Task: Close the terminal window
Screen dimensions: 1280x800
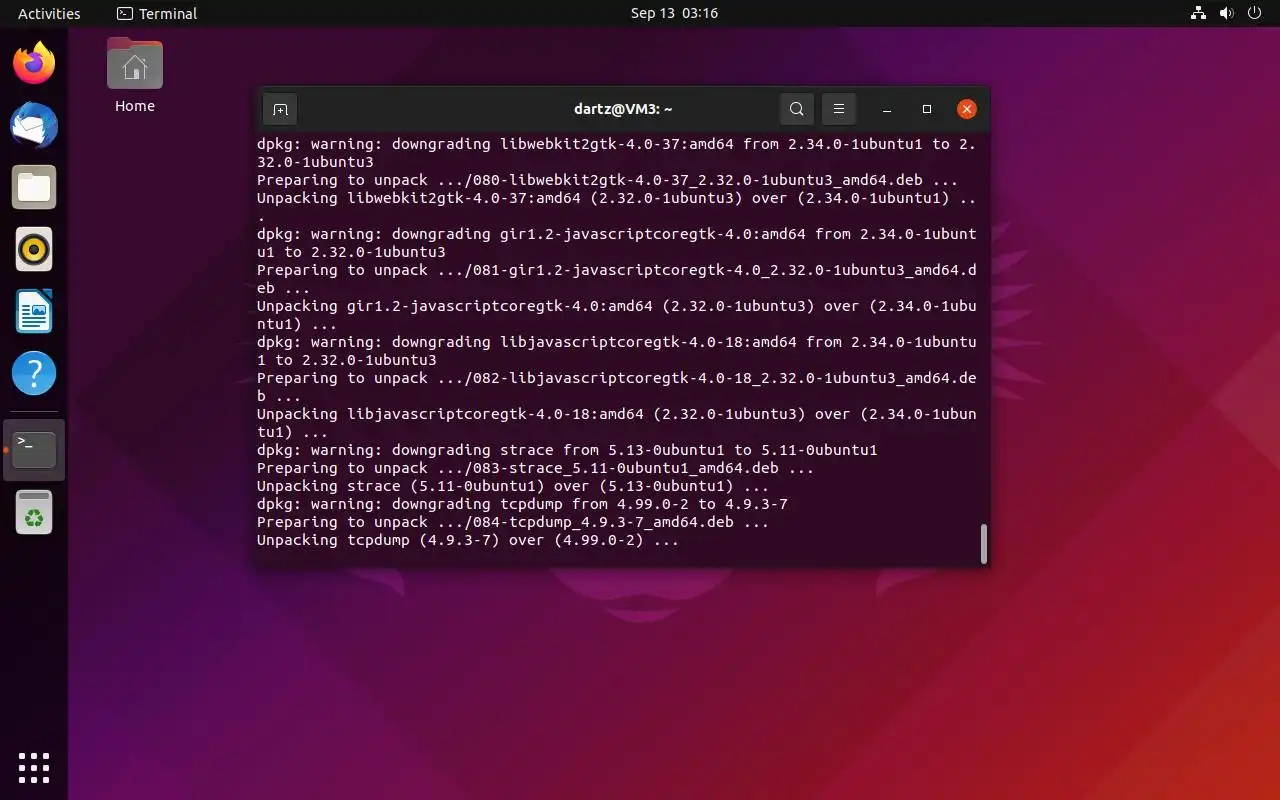Action: (966, 109)
